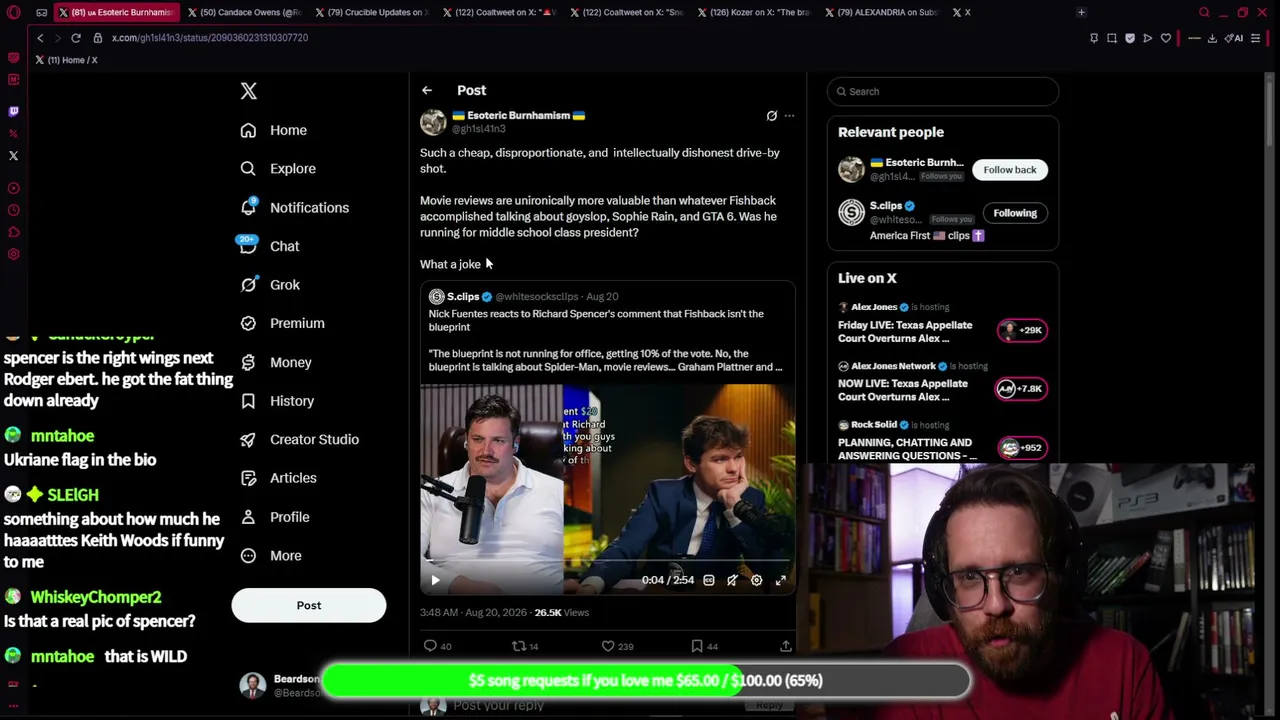
Task: Open History in the sidebar
Action: (x=278, y=401)
